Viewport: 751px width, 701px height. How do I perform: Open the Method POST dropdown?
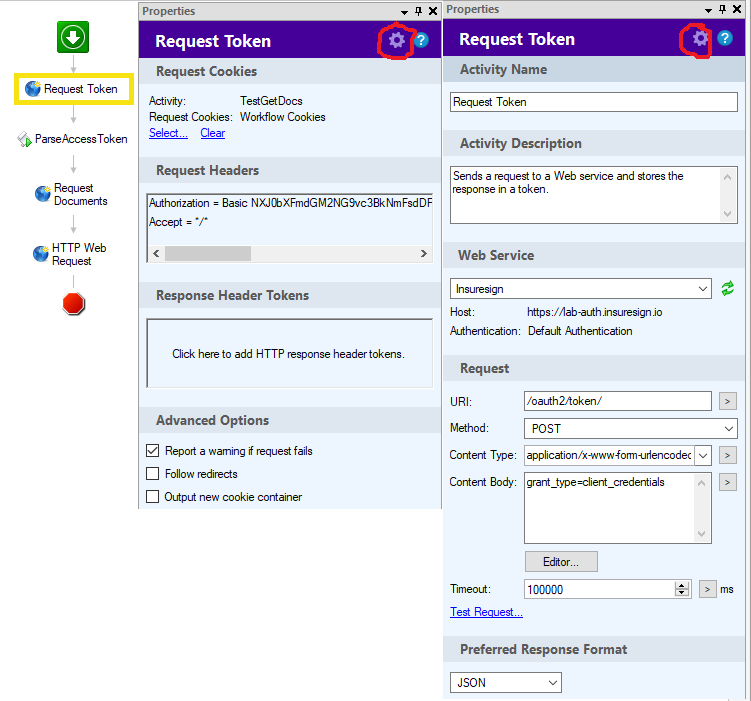[x=630, y=429]
